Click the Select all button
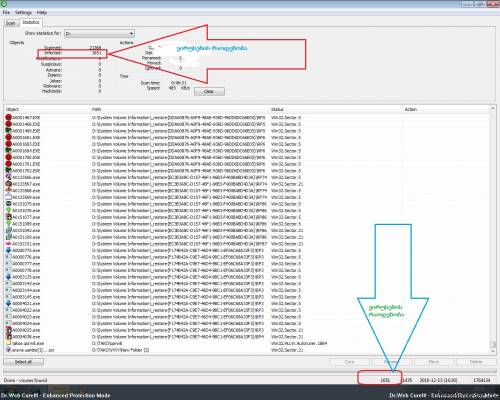500x400 pixels. [23, 362]
